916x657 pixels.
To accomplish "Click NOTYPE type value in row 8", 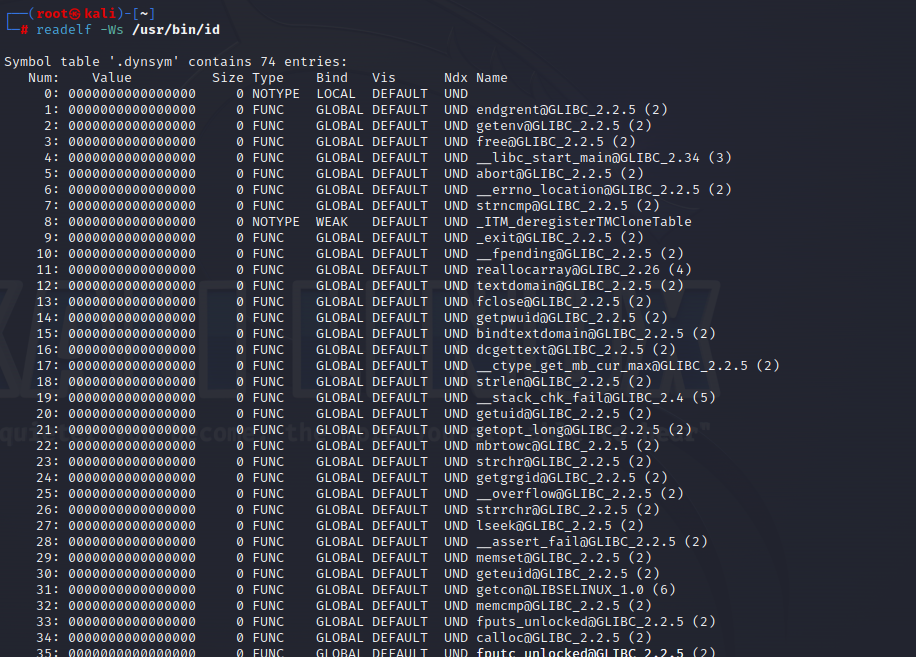I will pos(276,222).
